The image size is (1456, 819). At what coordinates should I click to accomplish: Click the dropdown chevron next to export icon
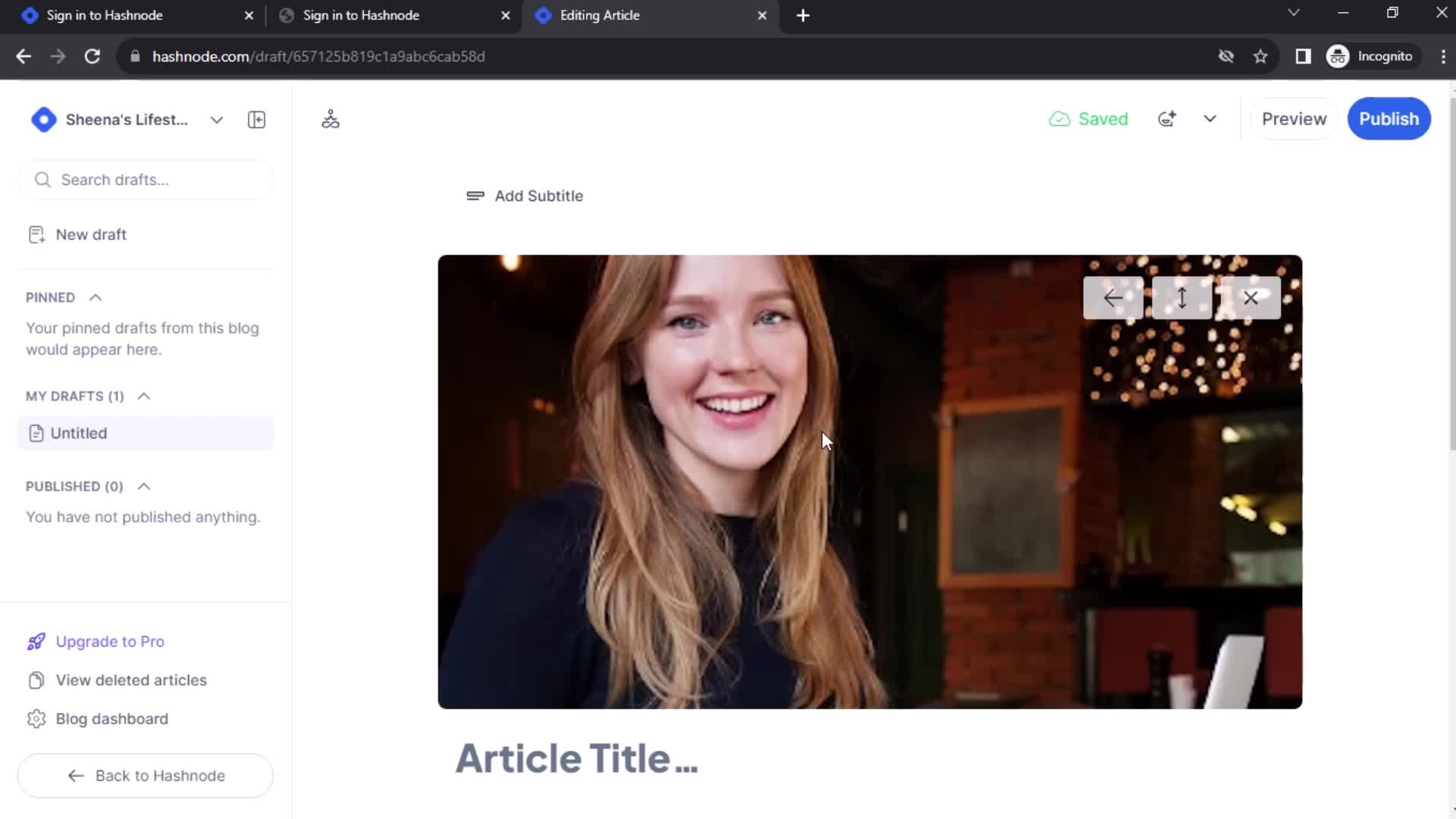click(x=1211, y=119)
